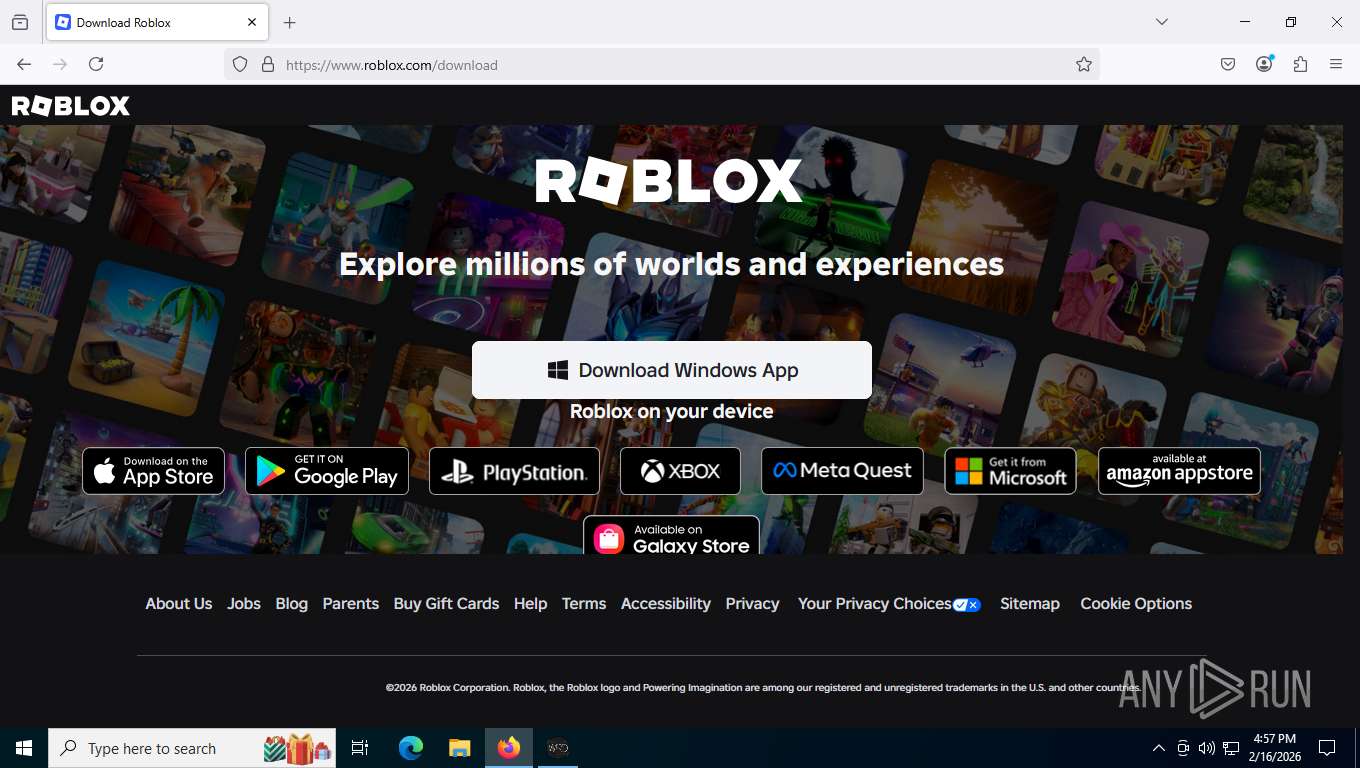Open File Explorer from the taskbar
Screen dimensions: 1360x768
[460, 748]
